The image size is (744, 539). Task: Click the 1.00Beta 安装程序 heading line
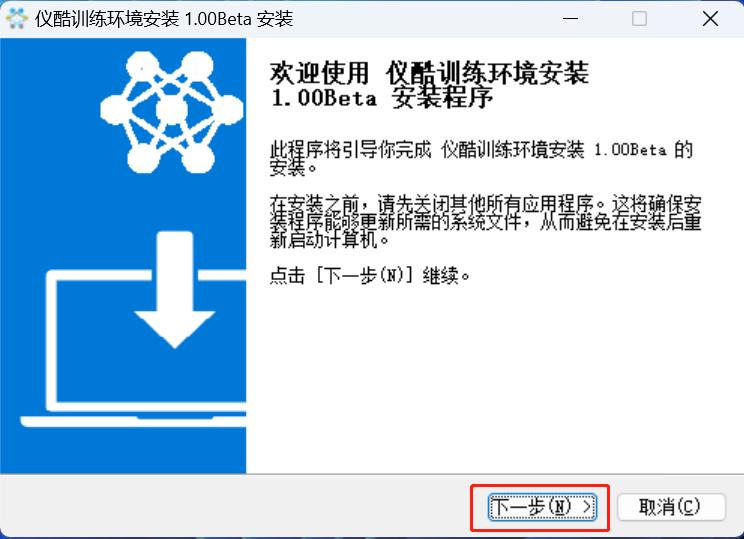coord(382,98)
